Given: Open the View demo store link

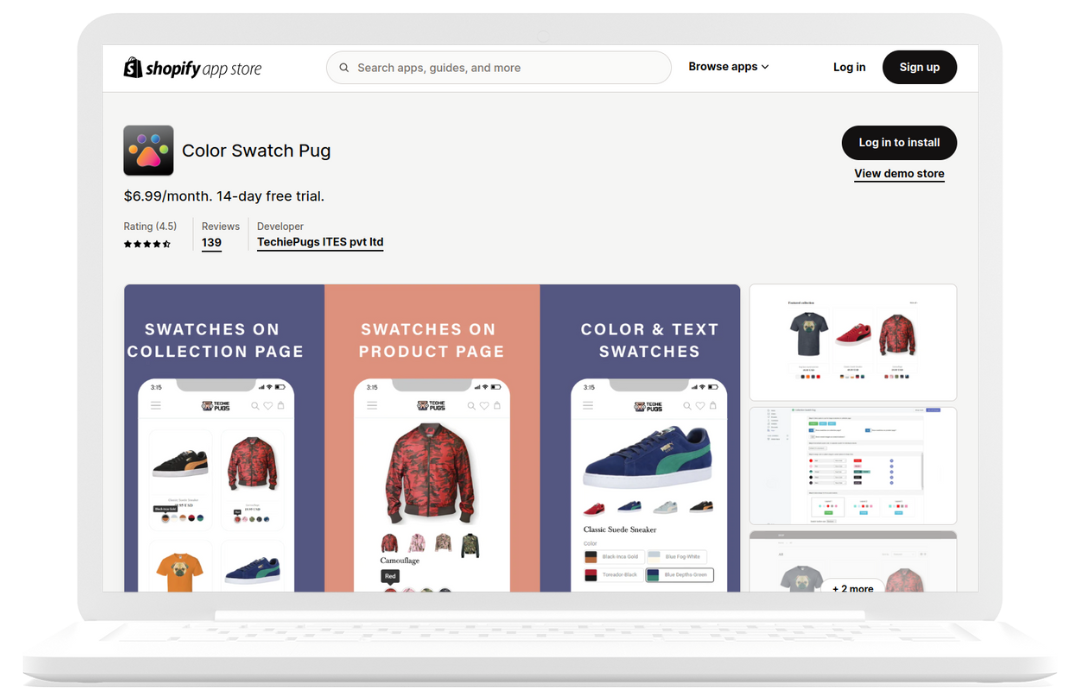Looking at the screenshot, I should pos(899,174).
